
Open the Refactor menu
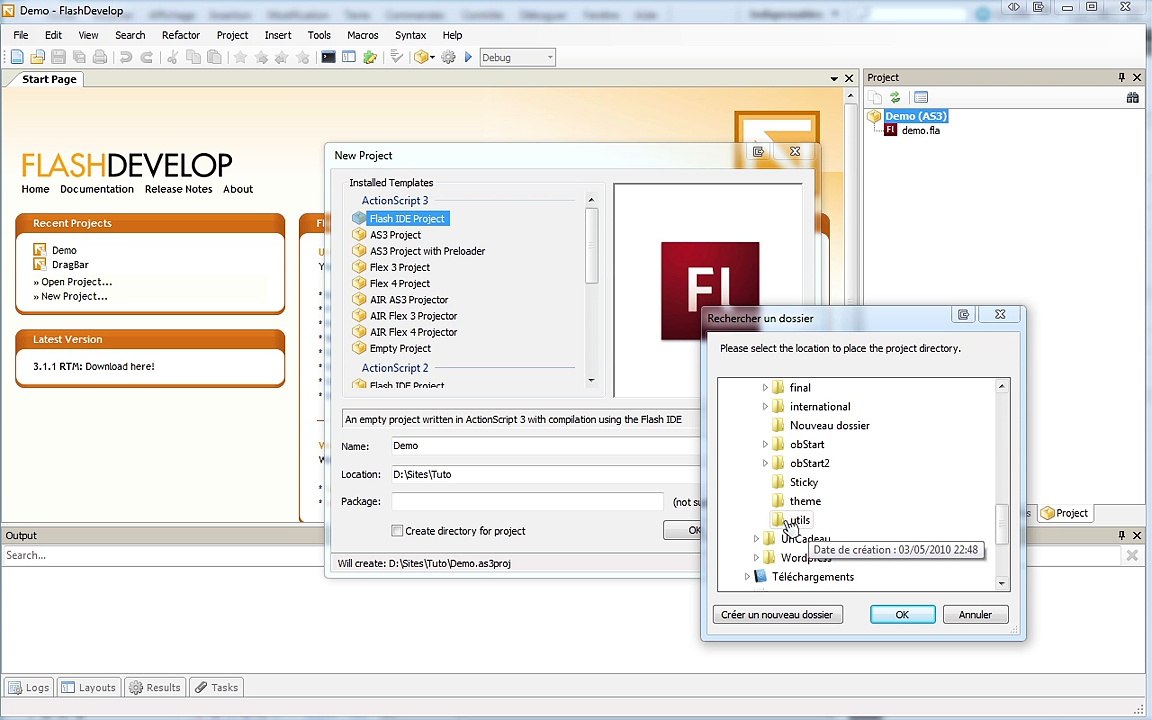coord(181,35)
